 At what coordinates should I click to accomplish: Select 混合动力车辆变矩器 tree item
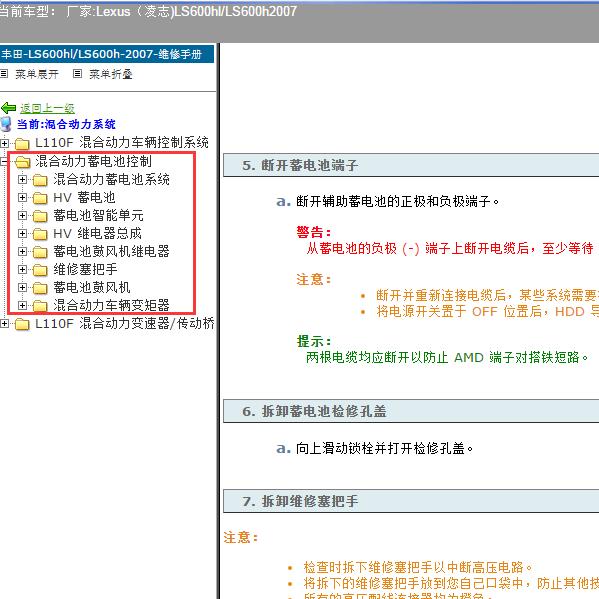[112, 305]
